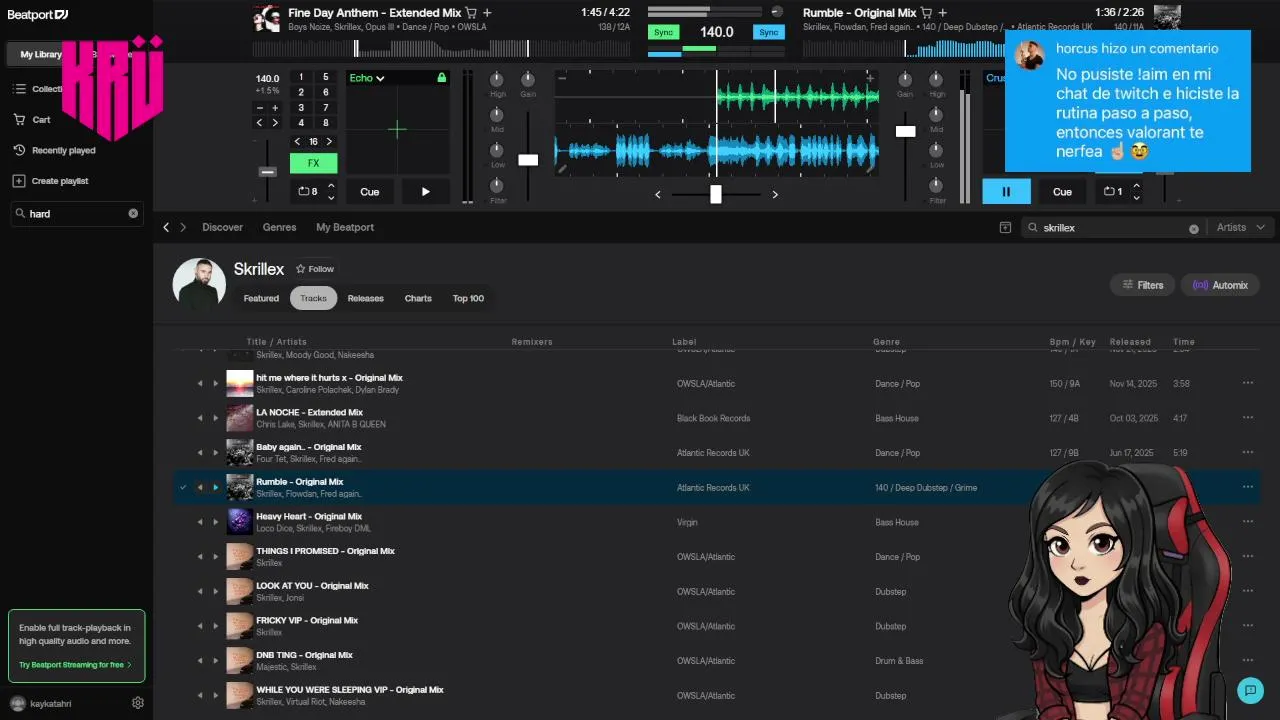Viewport: 1280px width, 720px height.
Task: Click plus icon next to Rumble deck title
Action: click(942, 13)
